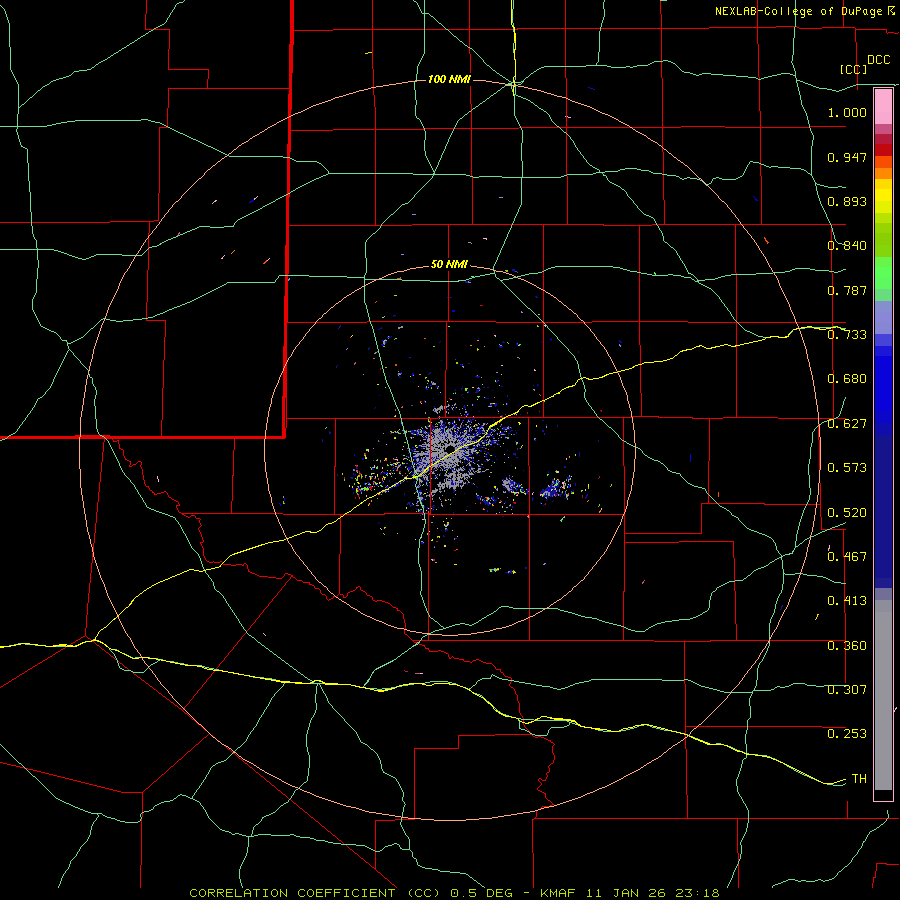Click the 50 NMI range ring label
Screen dimensions: 900x900
[449, 264]
